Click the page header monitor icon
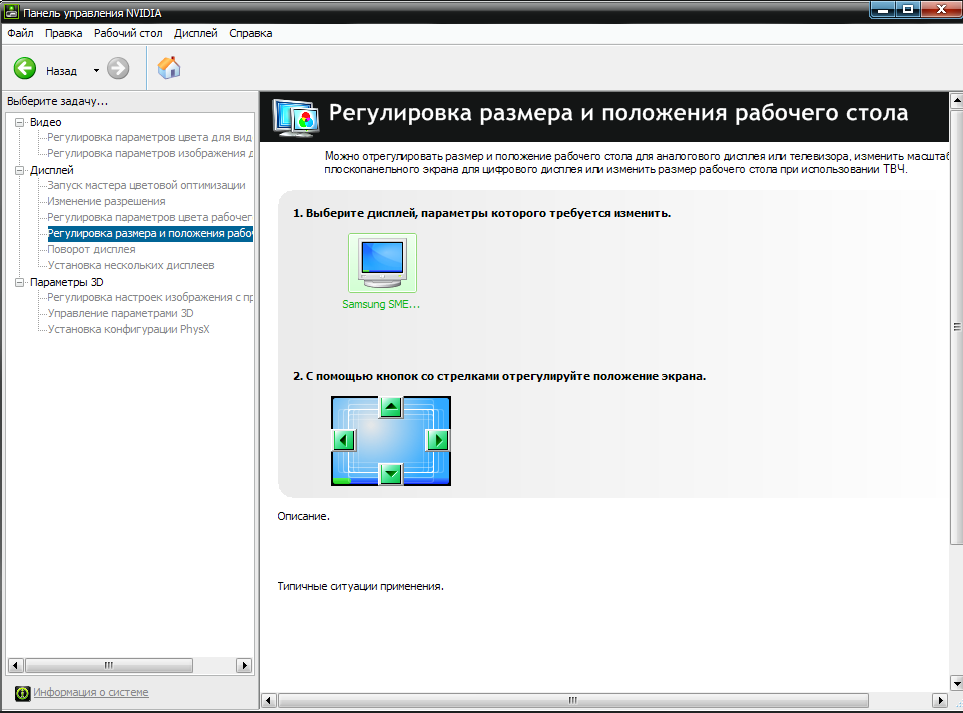Viewport: 963px width, 713px height. pos(296,117)
